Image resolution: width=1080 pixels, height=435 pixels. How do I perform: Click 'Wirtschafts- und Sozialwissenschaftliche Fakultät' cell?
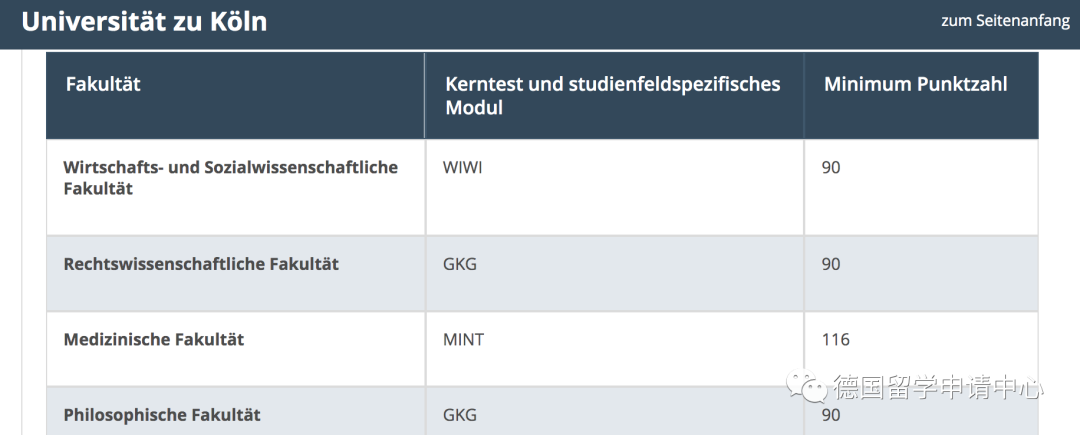click(x=230, y=177)
